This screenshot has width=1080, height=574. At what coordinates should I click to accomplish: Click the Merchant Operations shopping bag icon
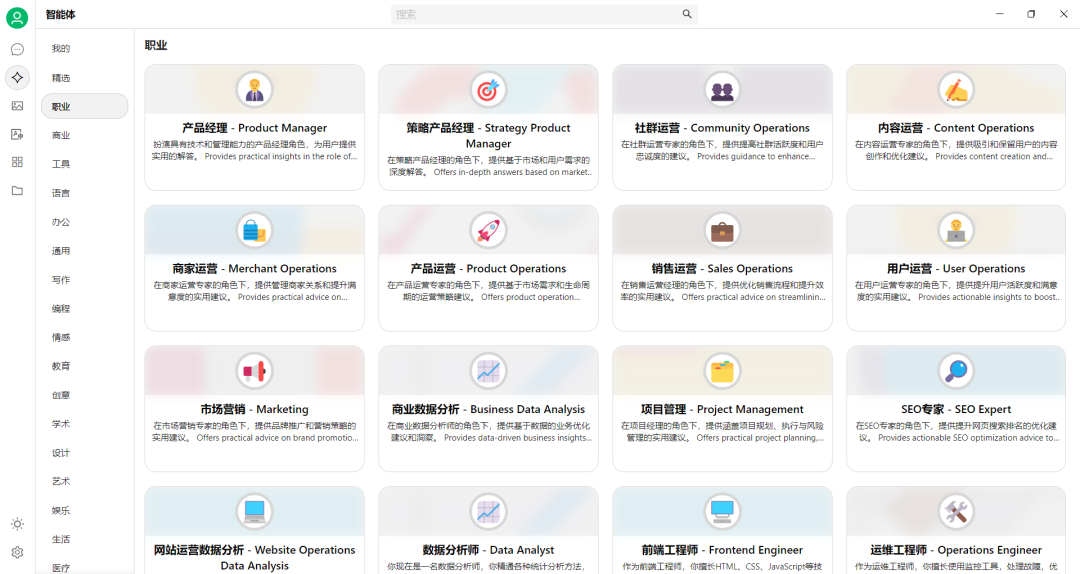[x=254, y=230]
